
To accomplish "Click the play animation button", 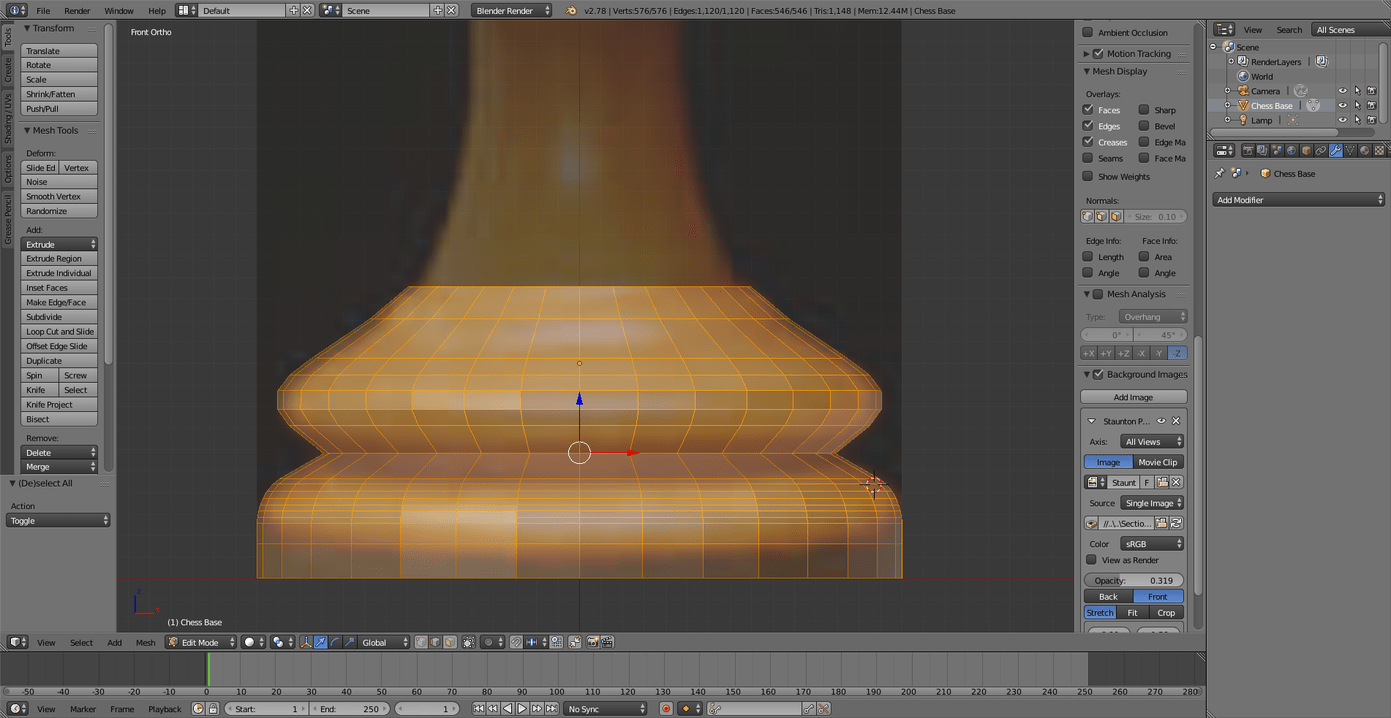I will tap(522, 709).
